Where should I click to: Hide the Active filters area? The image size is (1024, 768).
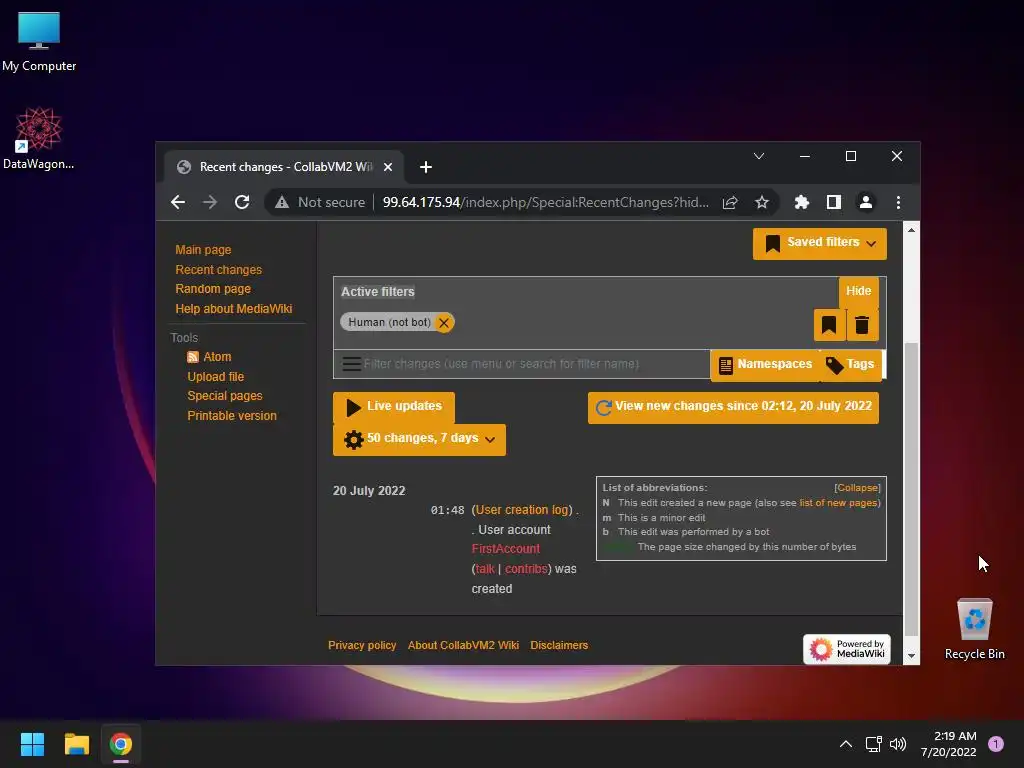858,291
